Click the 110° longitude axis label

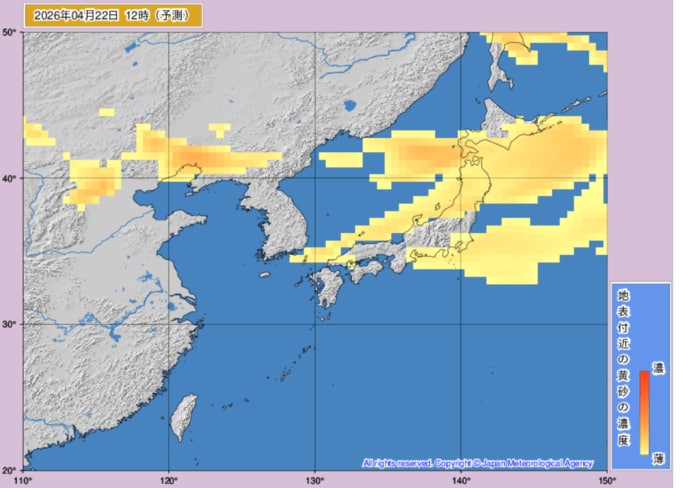(23, 479)
